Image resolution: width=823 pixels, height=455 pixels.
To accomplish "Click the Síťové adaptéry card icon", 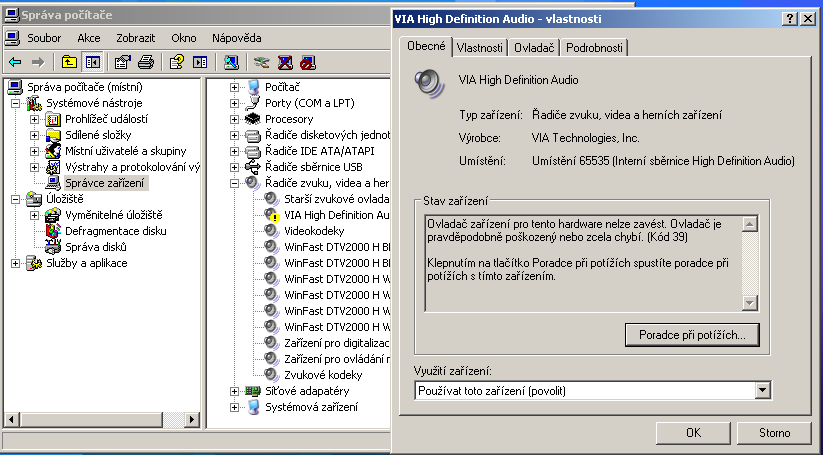I will pos(253,391).
